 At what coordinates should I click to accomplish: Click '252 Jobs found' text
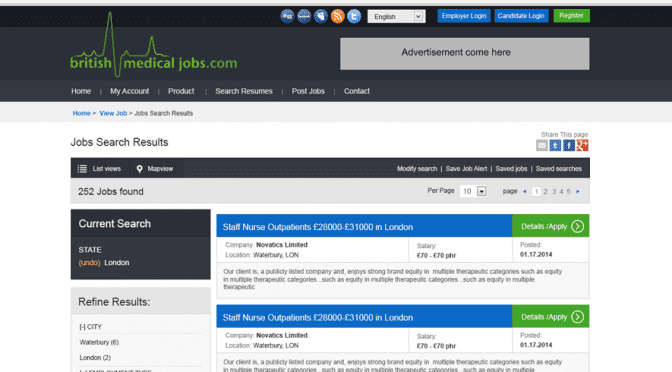111,192
